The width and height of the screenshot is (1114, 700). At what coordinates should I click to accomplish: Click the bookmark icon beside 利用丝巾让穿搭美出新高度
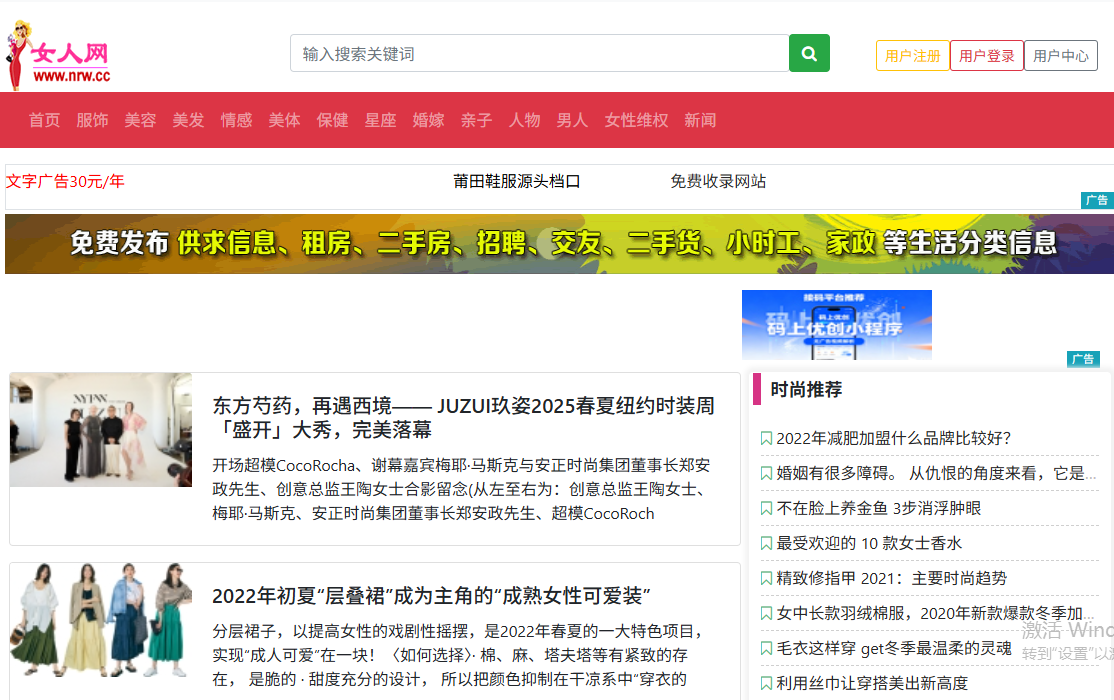click(767, 684)
